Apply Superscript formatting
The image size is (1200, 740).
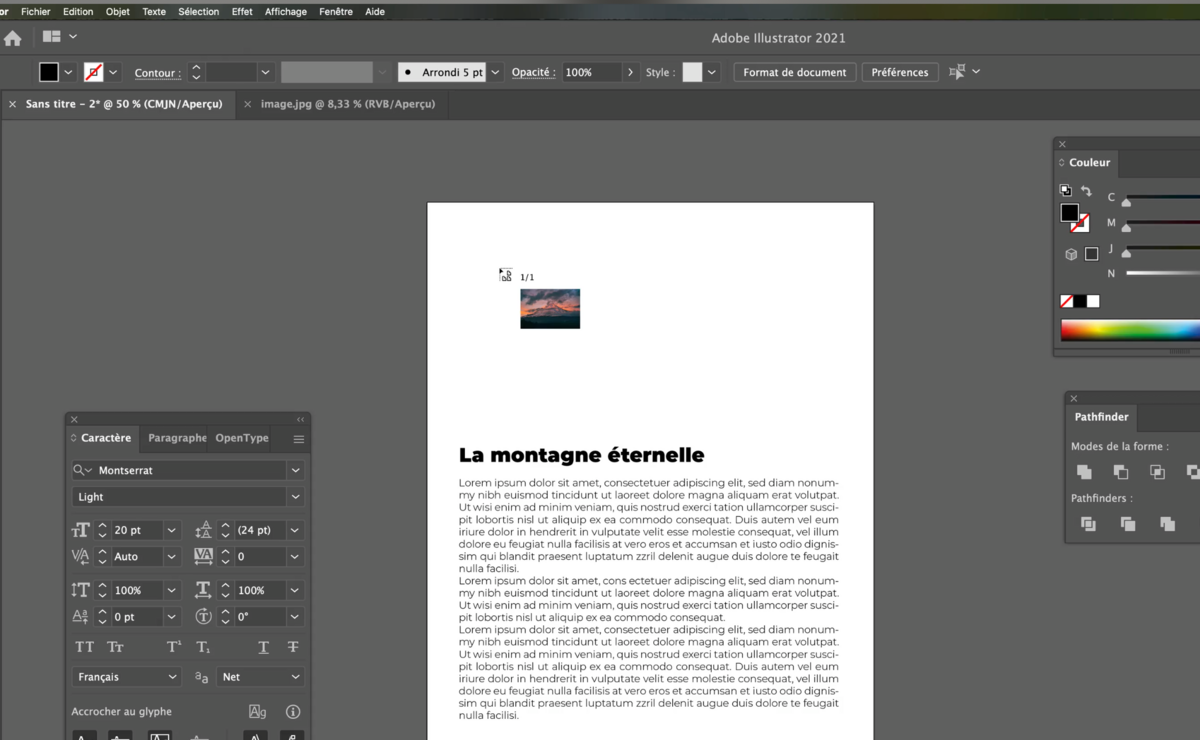pyautogui.click(x=174, y=647)
